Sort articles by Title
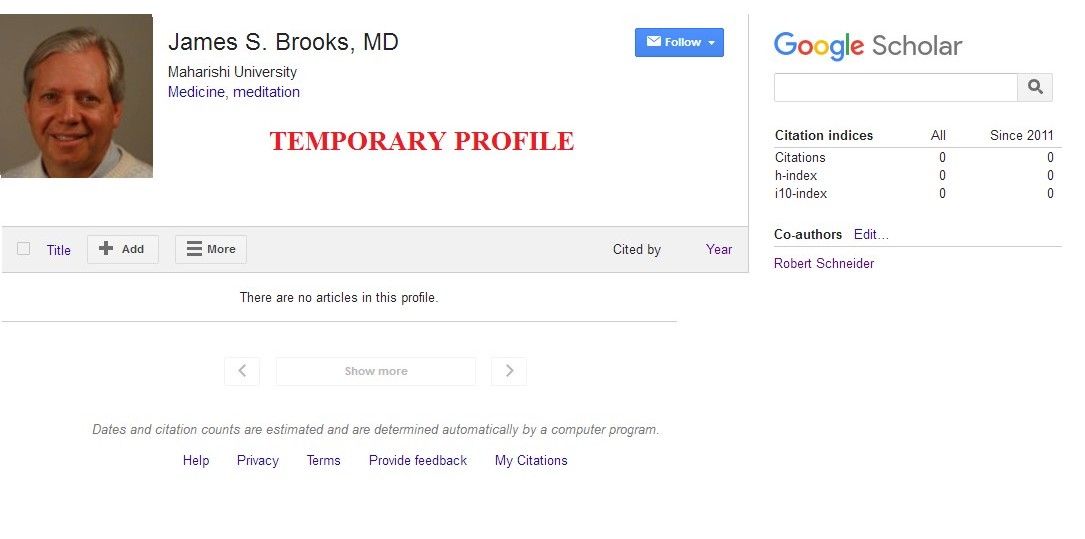The width and height of the screenshot is (1085, 539). click(59, 250)
